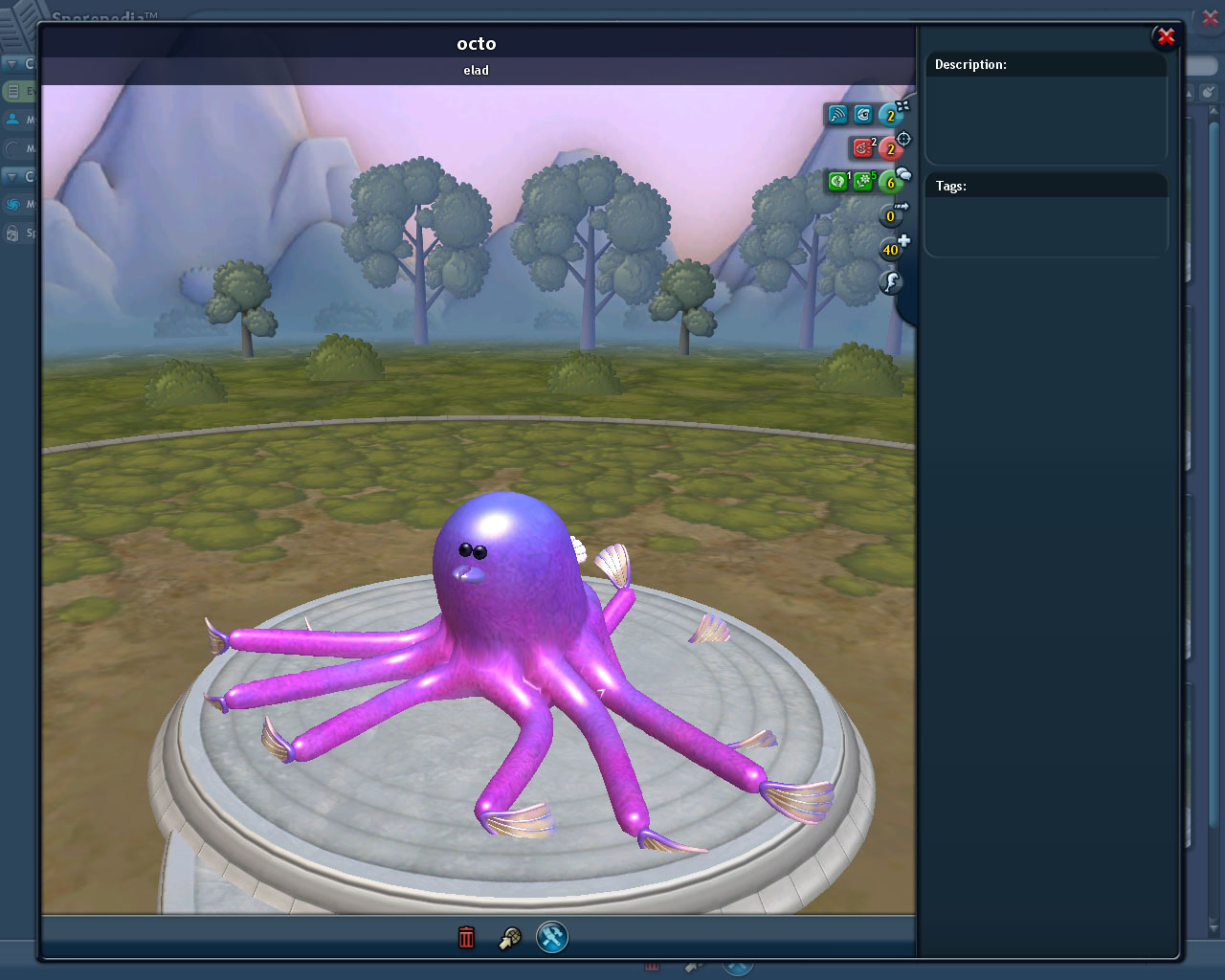Click the green flower Charm ability icon

[x=863, y=180]
